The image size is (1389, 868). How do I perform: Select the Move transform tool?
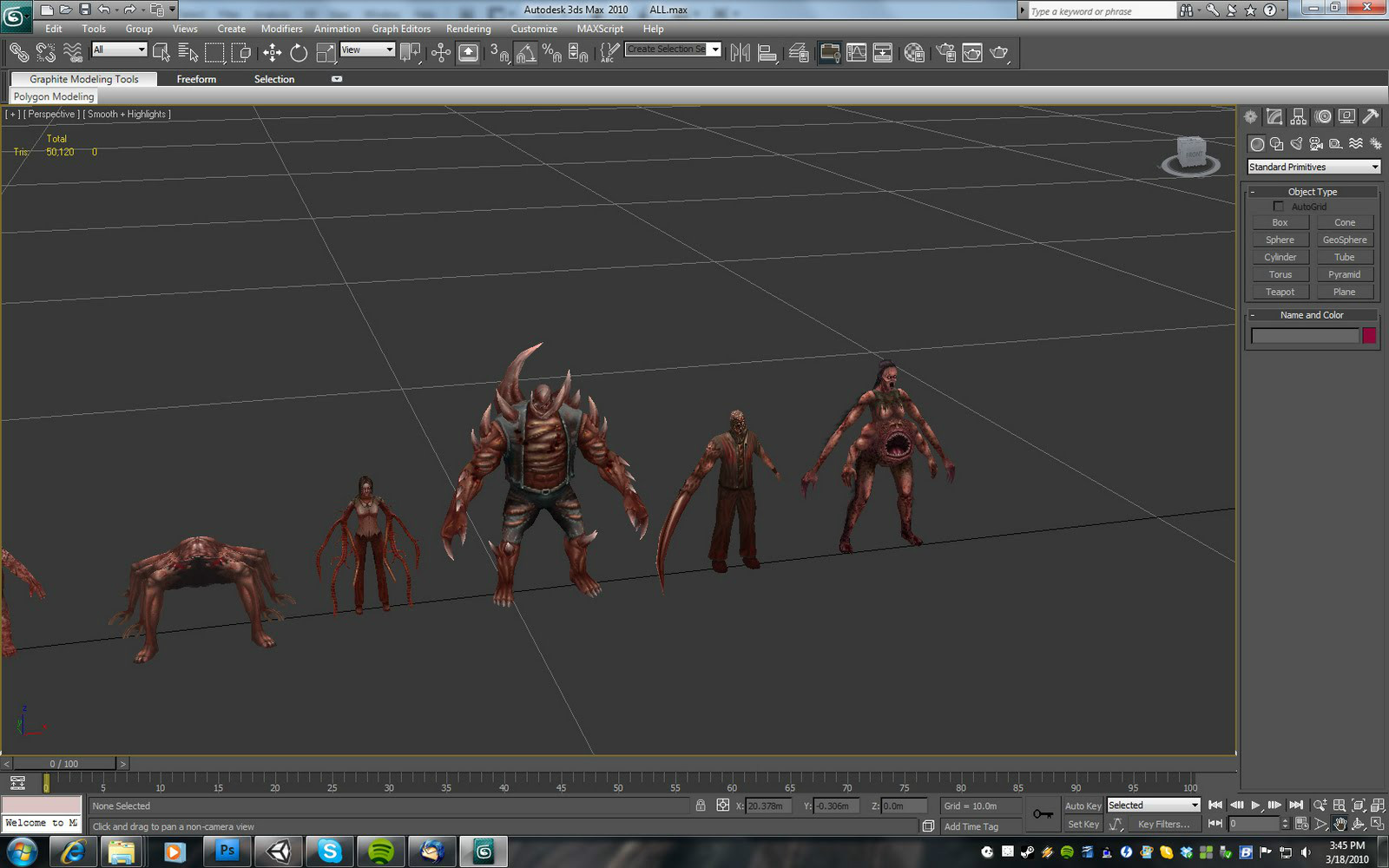click(272, 53)
